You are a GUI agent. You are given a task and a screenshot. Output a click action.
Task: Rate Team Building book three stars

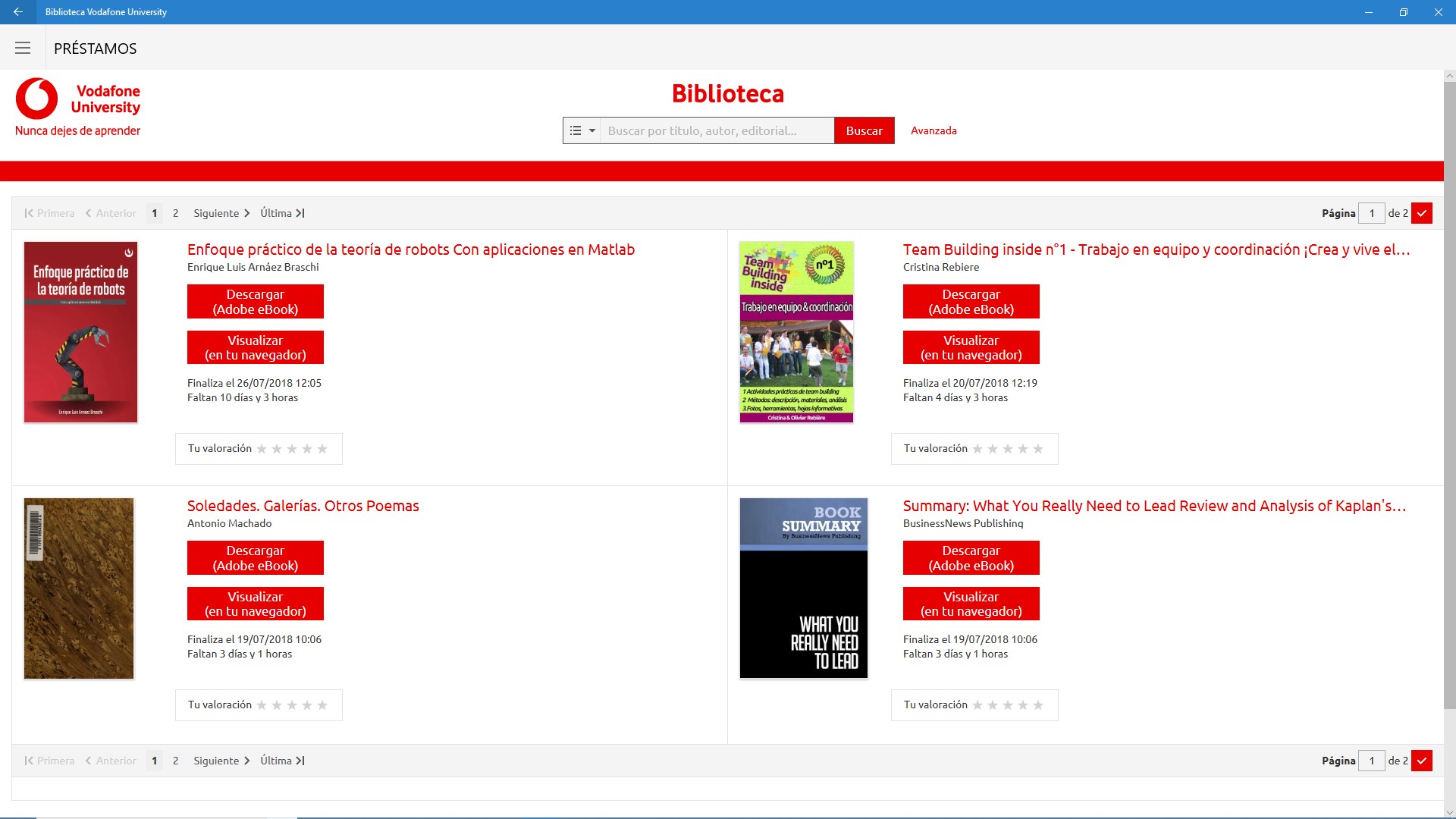click(1008, 449)
